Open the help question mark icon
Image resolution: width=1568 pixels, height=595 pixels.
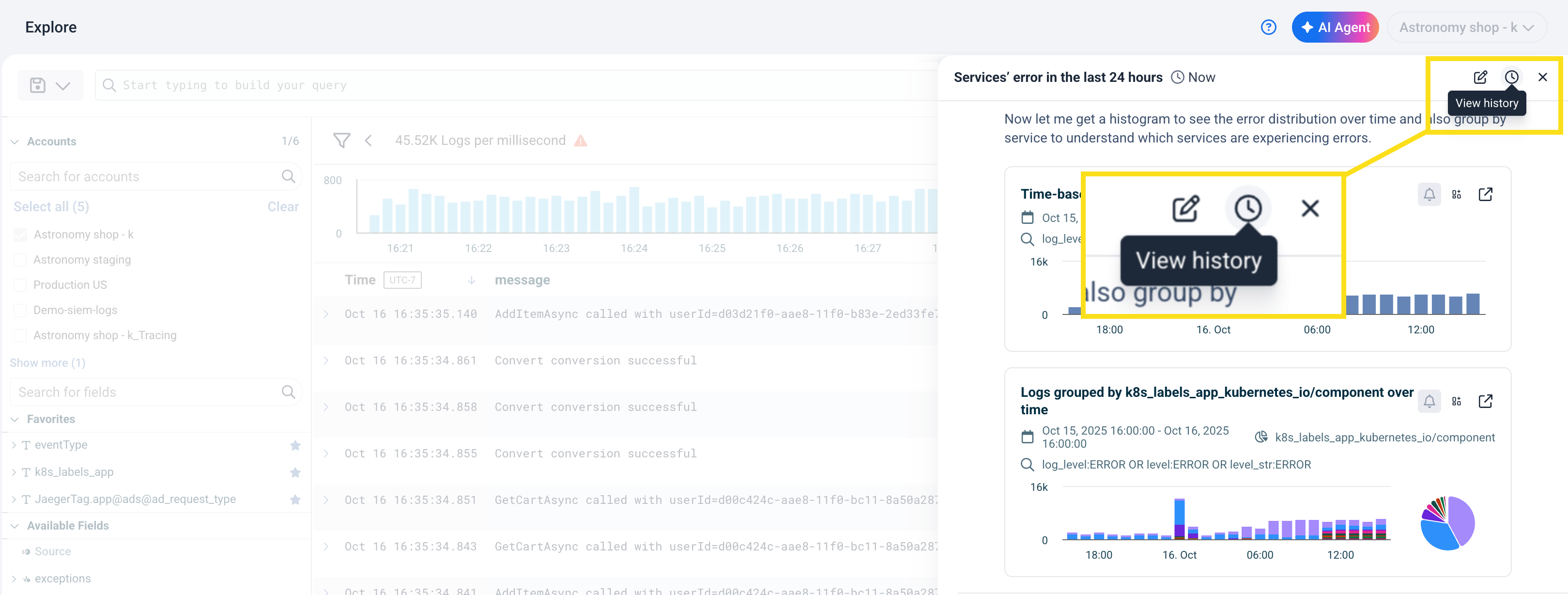point(1268,28)
